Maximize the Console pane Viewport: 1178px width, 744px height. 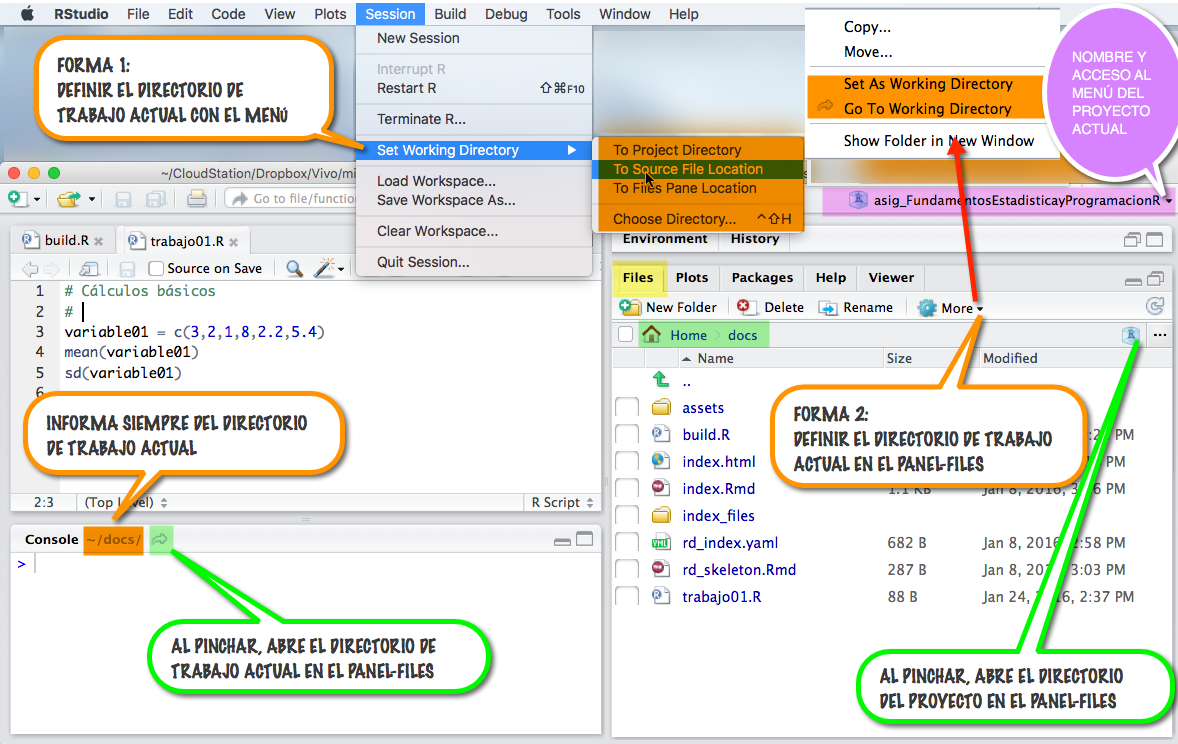tap(584, 539)
